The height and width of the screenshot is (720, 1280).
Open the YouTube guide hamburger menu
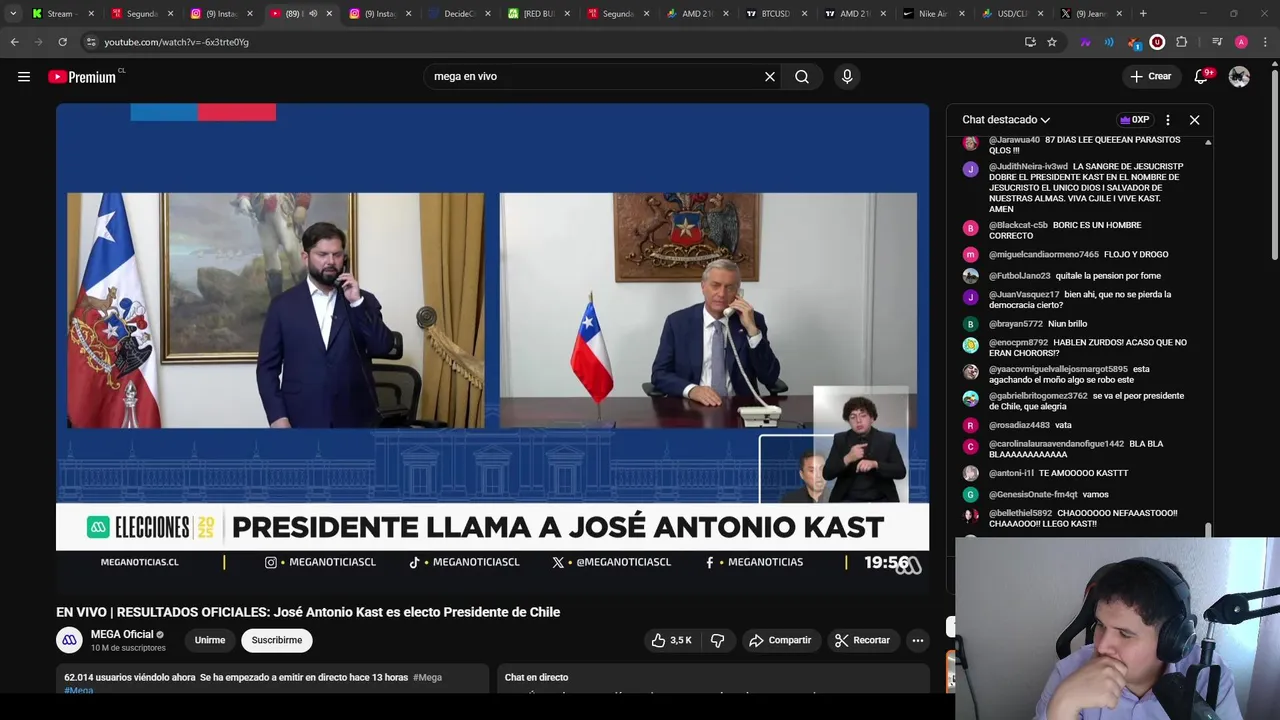(x=24, y=76)
